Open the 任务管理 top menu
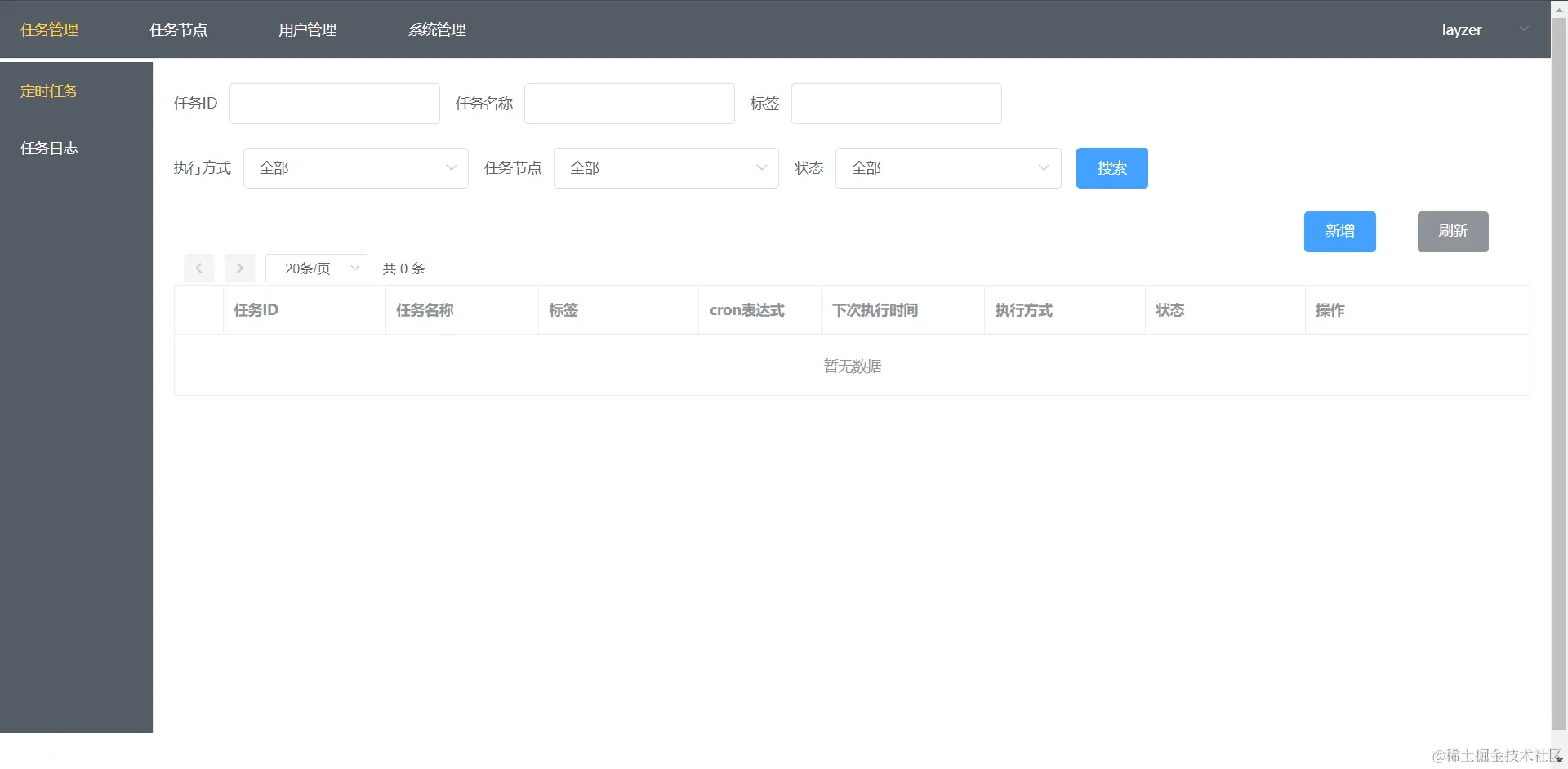 [x=49, y=29]
